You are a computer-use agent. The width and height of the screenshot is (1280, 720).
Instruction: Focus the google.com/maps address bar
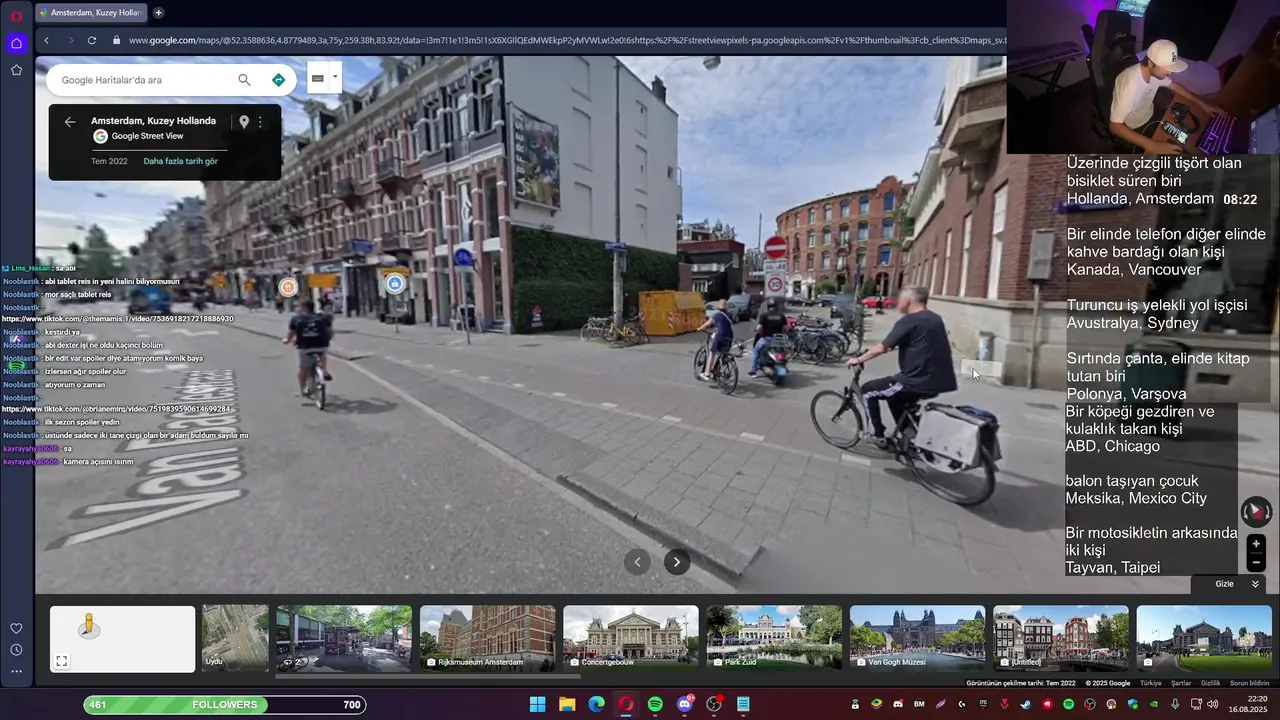tap(565, 40)
